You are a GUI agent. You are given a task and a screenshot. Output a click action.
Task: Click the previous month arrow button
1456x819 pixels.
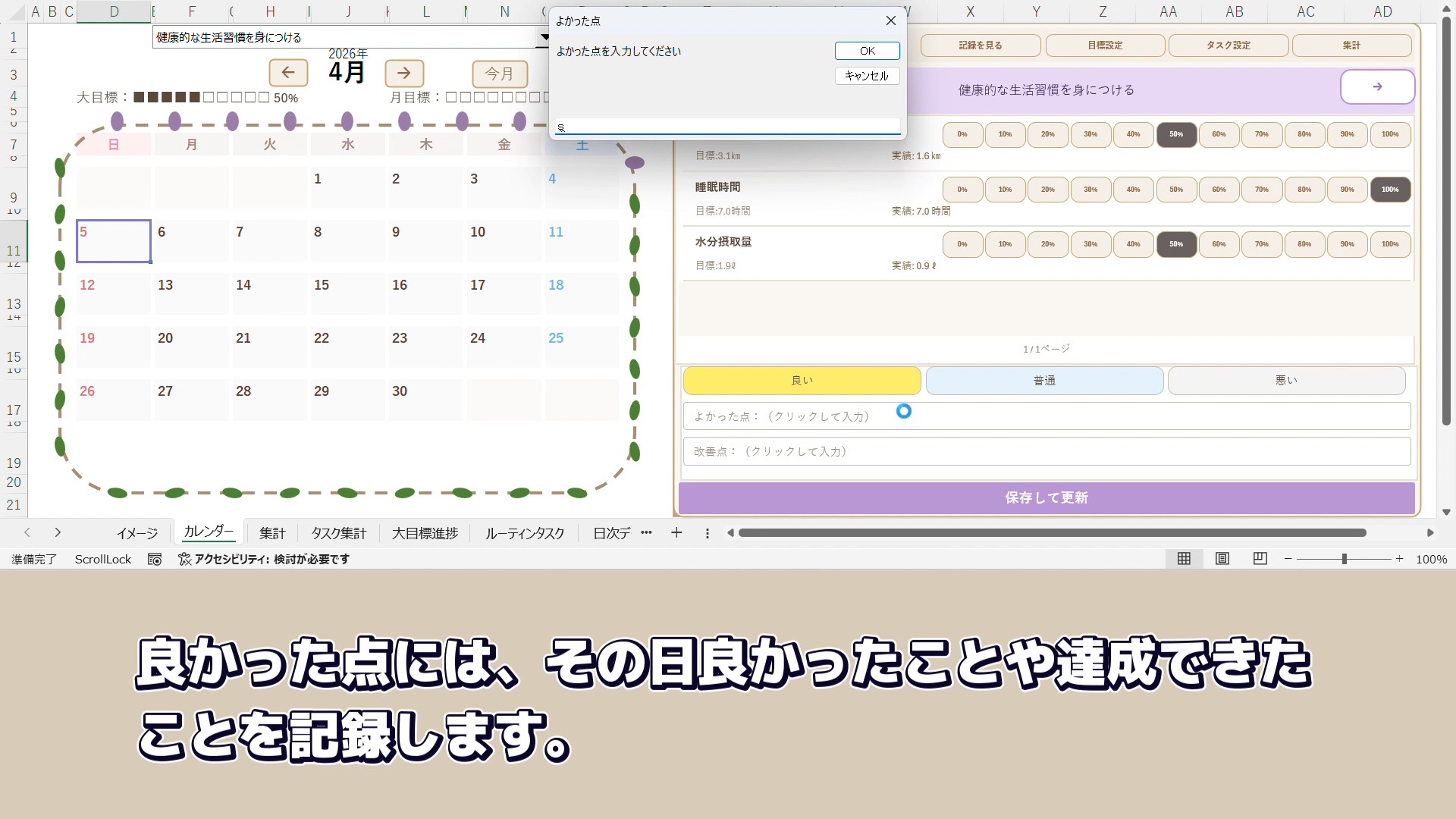pos(288,73)
